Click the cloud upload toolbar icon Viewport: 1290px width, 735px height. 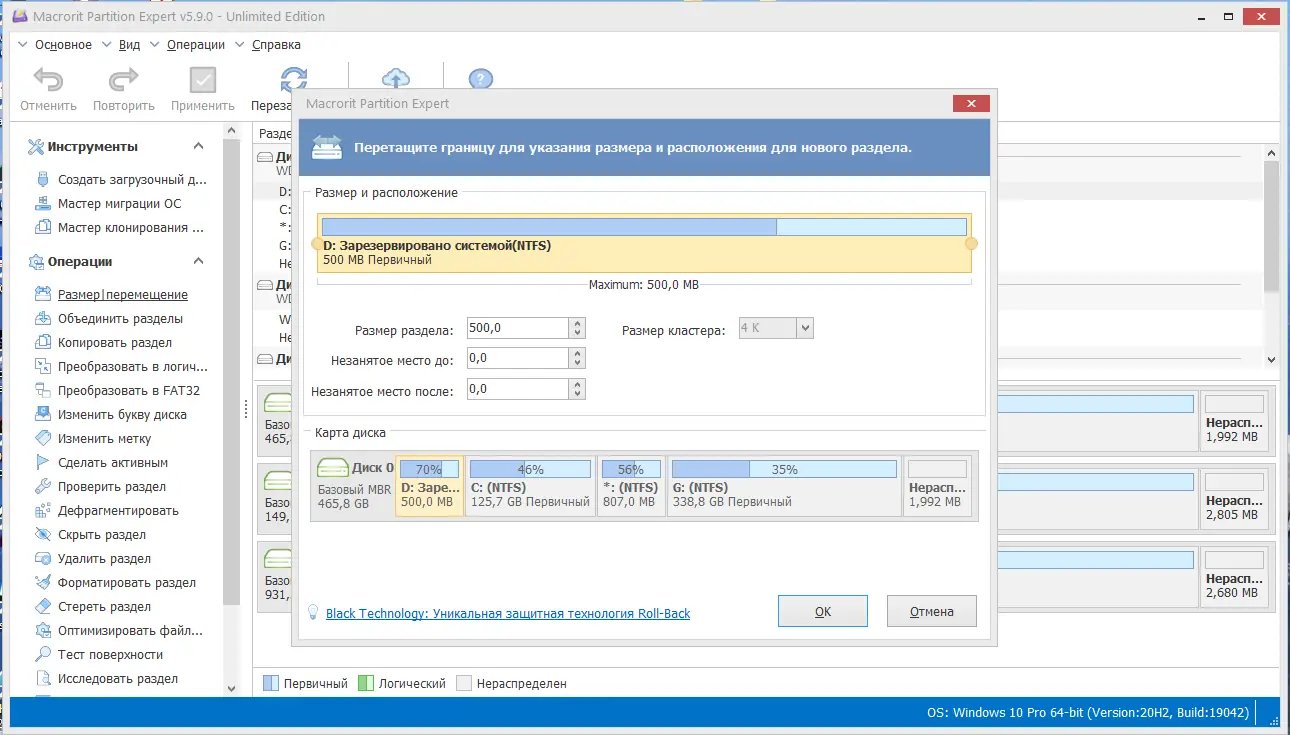coord(397,80)
